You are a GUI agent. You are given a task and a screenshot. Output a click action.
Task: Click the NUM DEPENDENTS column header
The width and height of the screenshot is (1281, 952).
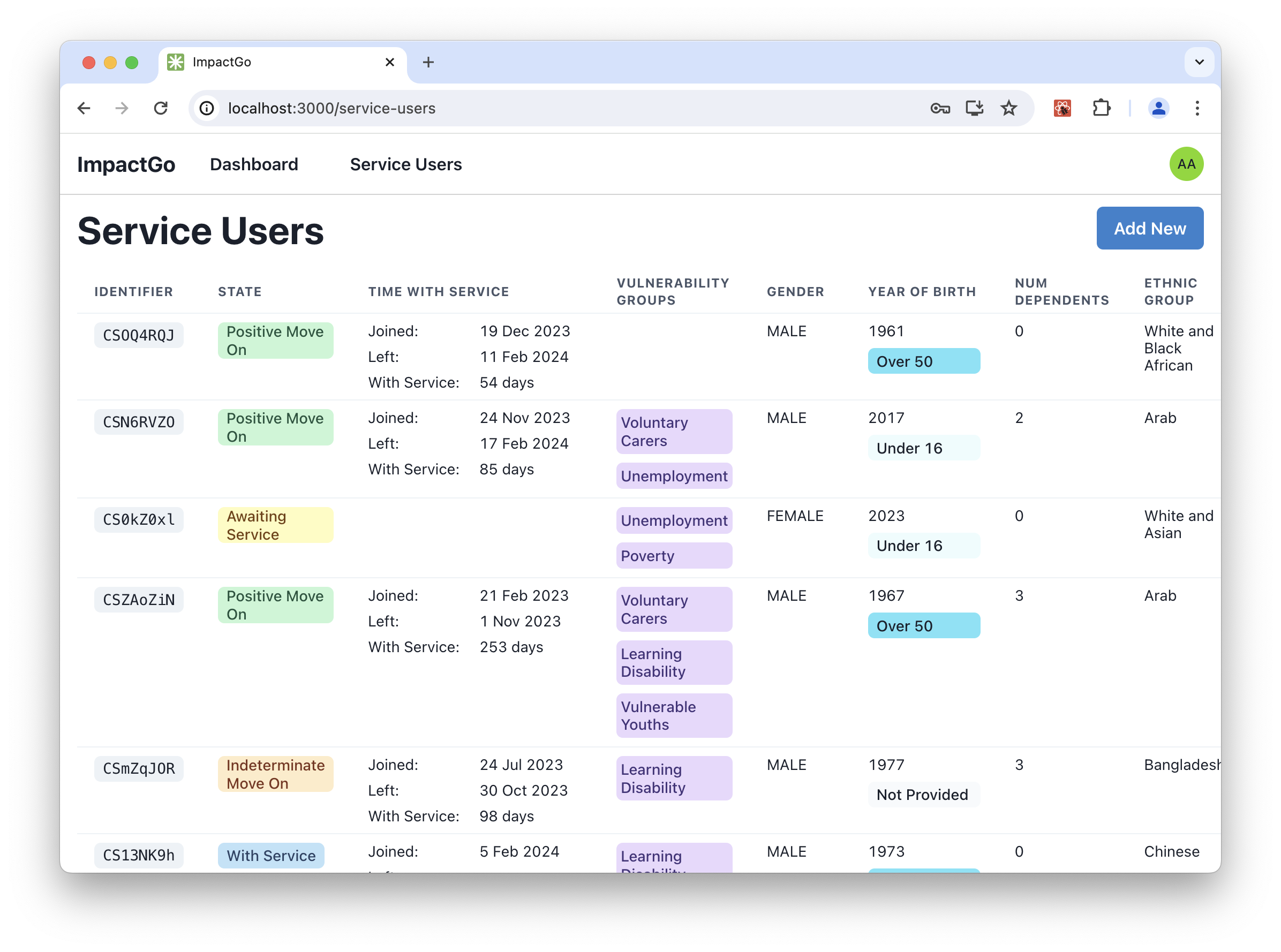[x=1061, y=292]
